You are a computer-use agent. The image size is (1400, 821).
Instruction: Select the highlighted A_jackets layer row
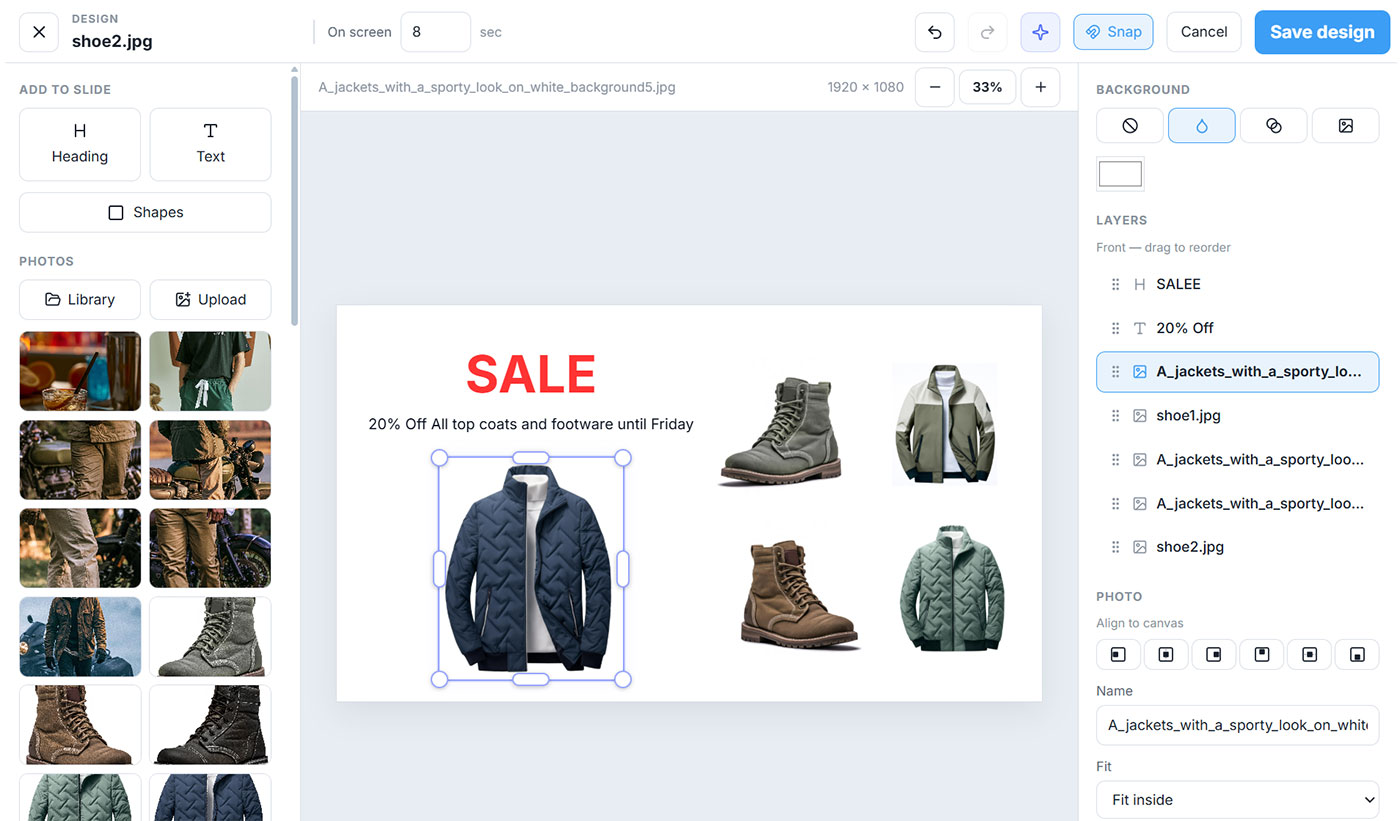[1238, 371]
